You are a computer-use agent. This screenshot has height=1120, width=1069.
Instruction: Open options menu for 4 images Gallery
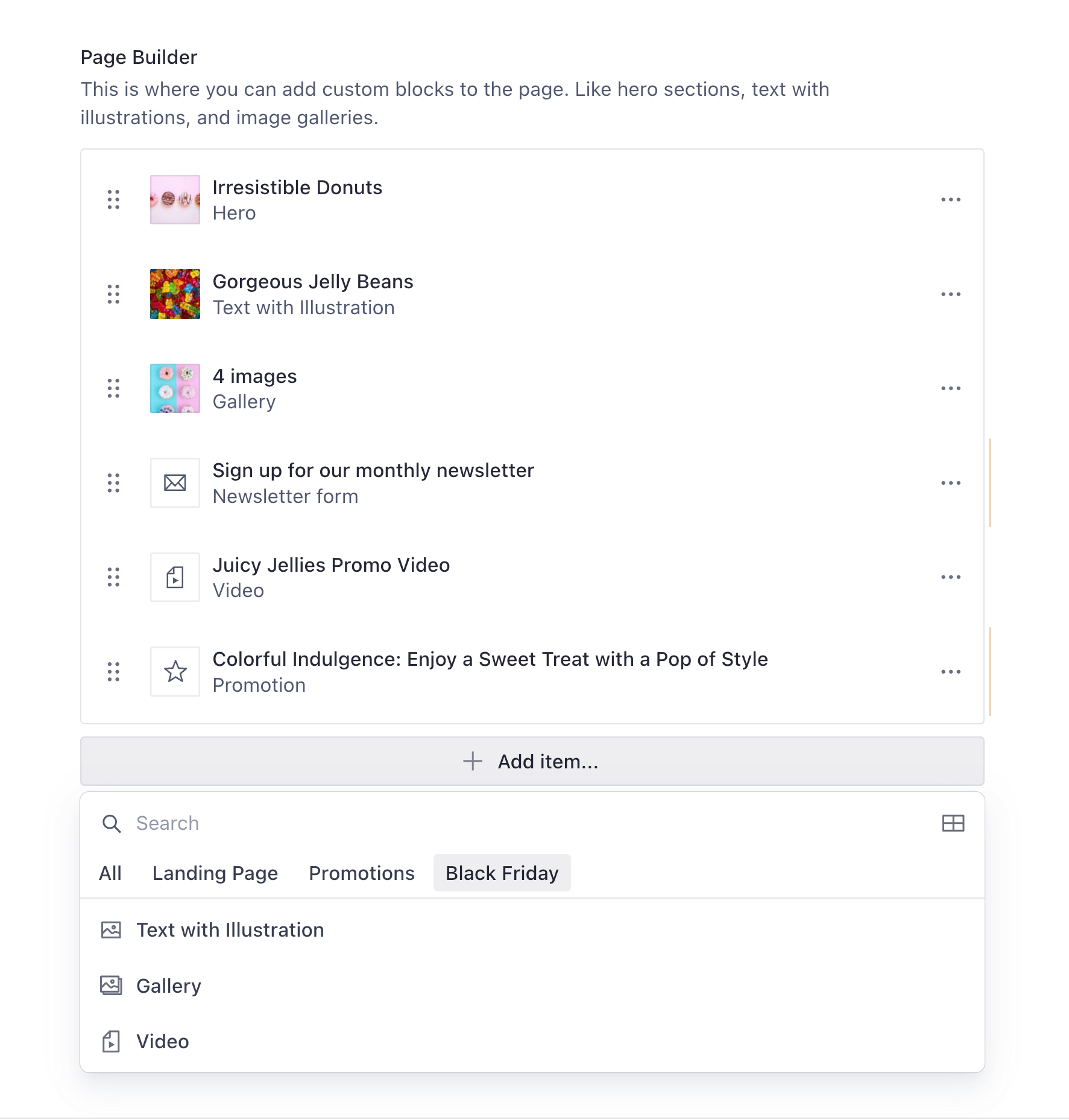coord(951,388)
